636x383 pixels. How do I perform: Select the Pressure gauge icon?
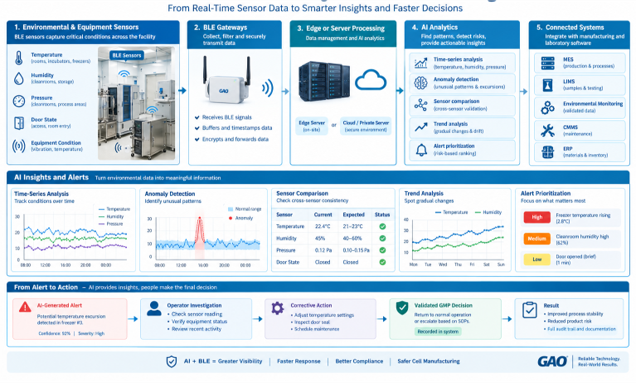19,101
